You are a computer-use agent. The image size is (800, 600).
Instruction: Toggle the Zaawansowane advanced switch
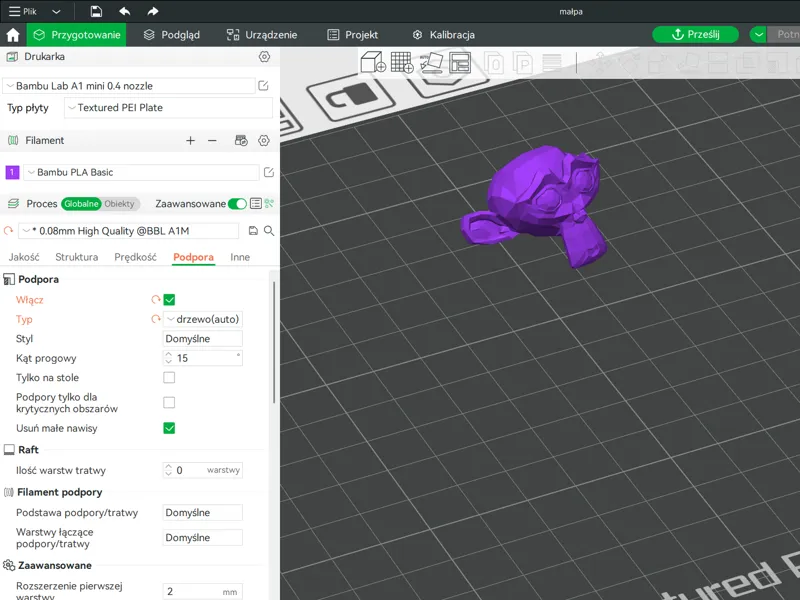pyautogui.click(x=237, y=204)
